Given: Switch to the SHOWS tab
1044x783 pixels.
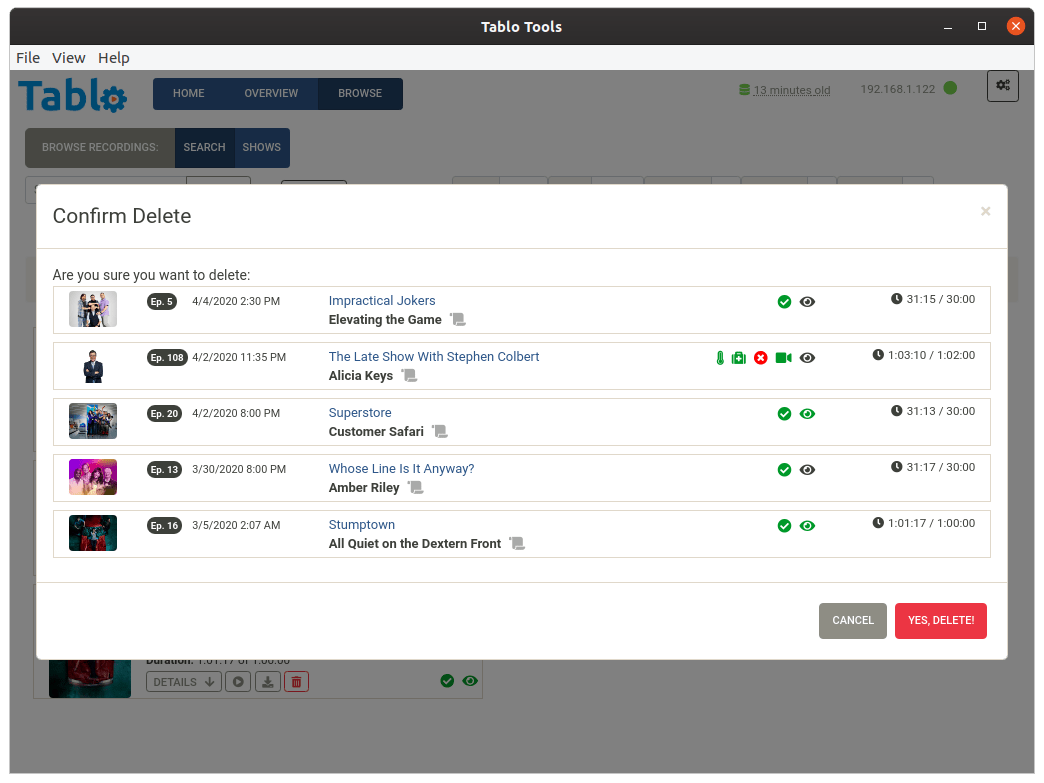Looking at the screenshot, I should pyautogui.click(x=261, y=147).
